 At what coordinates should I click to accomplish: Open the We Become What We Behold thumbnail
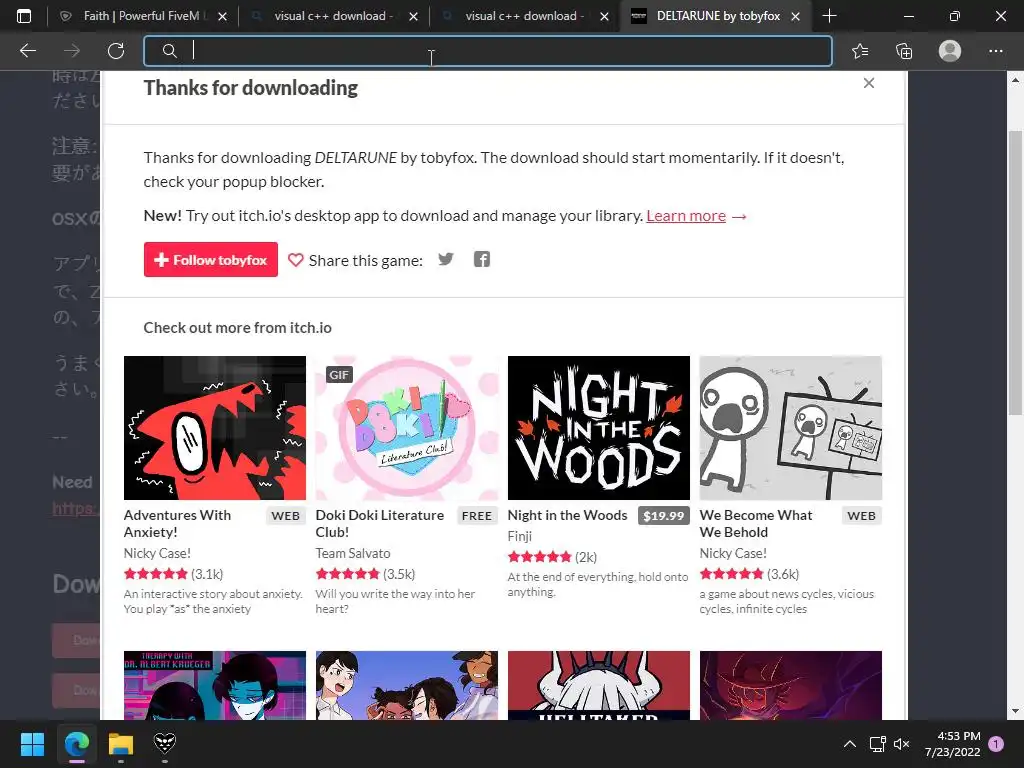coord(791,428)
